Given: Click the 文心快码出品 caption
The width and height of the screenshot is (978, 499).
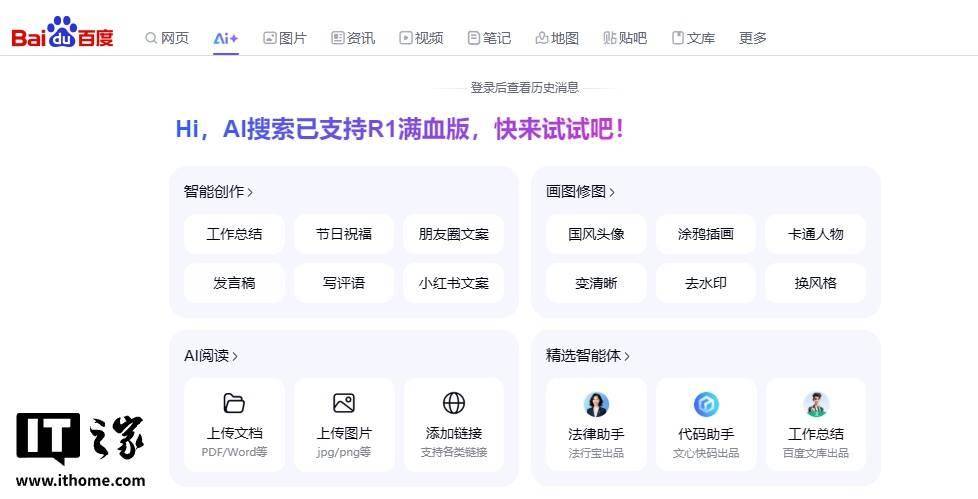Looking at the screenshot, I should click(x=706, y=453).
